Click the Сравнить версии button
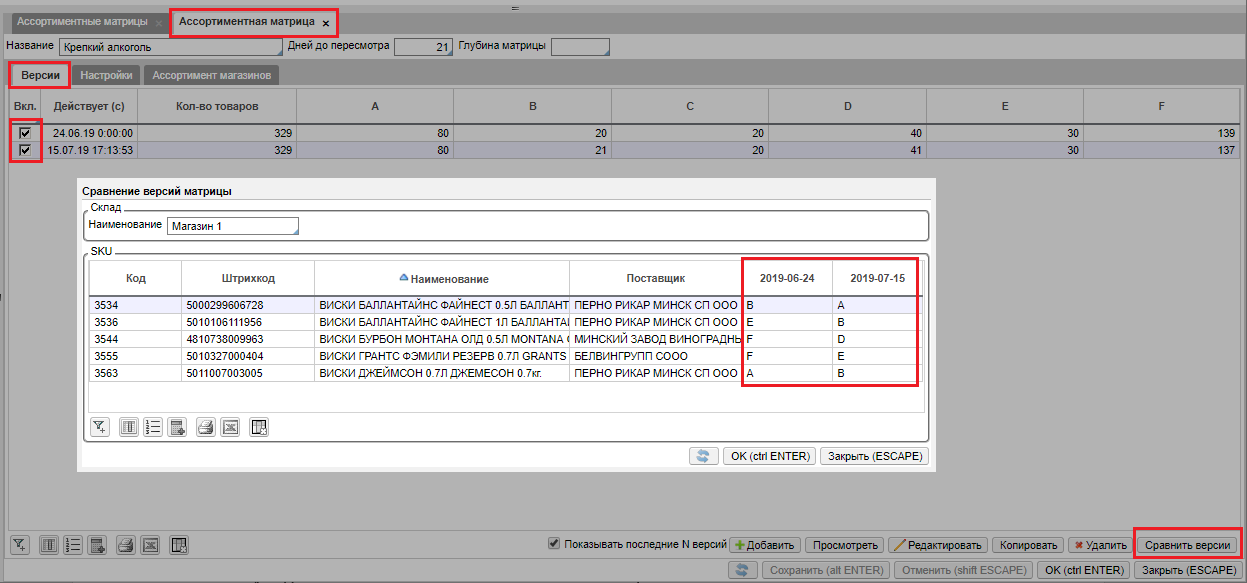1247x583 pixels. tap(1189, 545)
